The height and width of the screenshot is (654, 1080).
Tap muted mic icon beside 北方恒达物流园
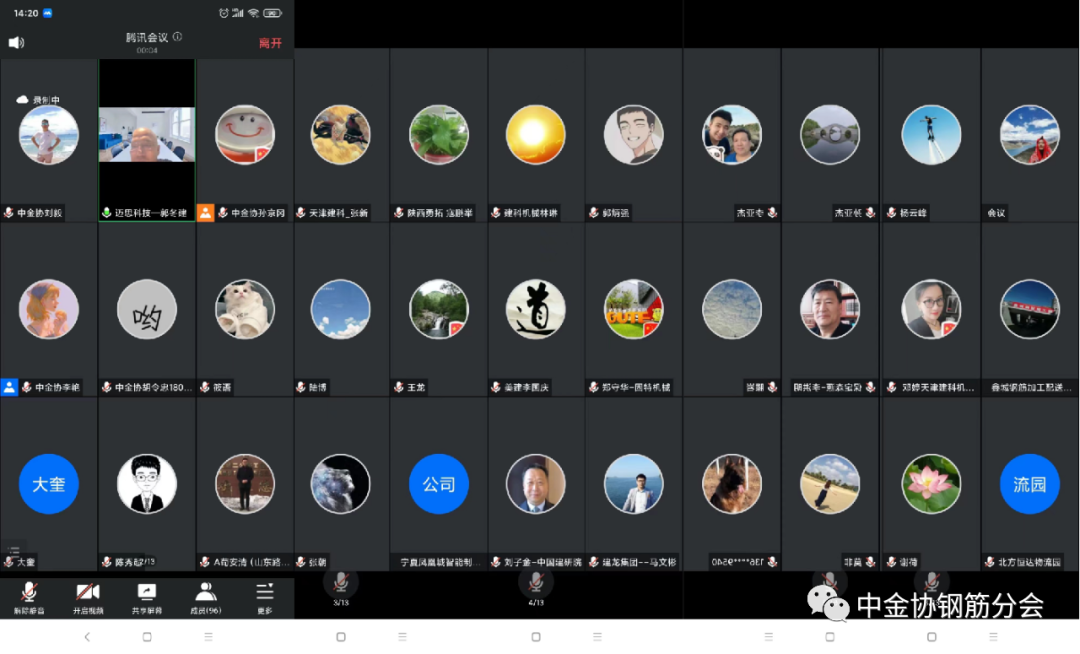pyautogui.click(x=990, y=562)
